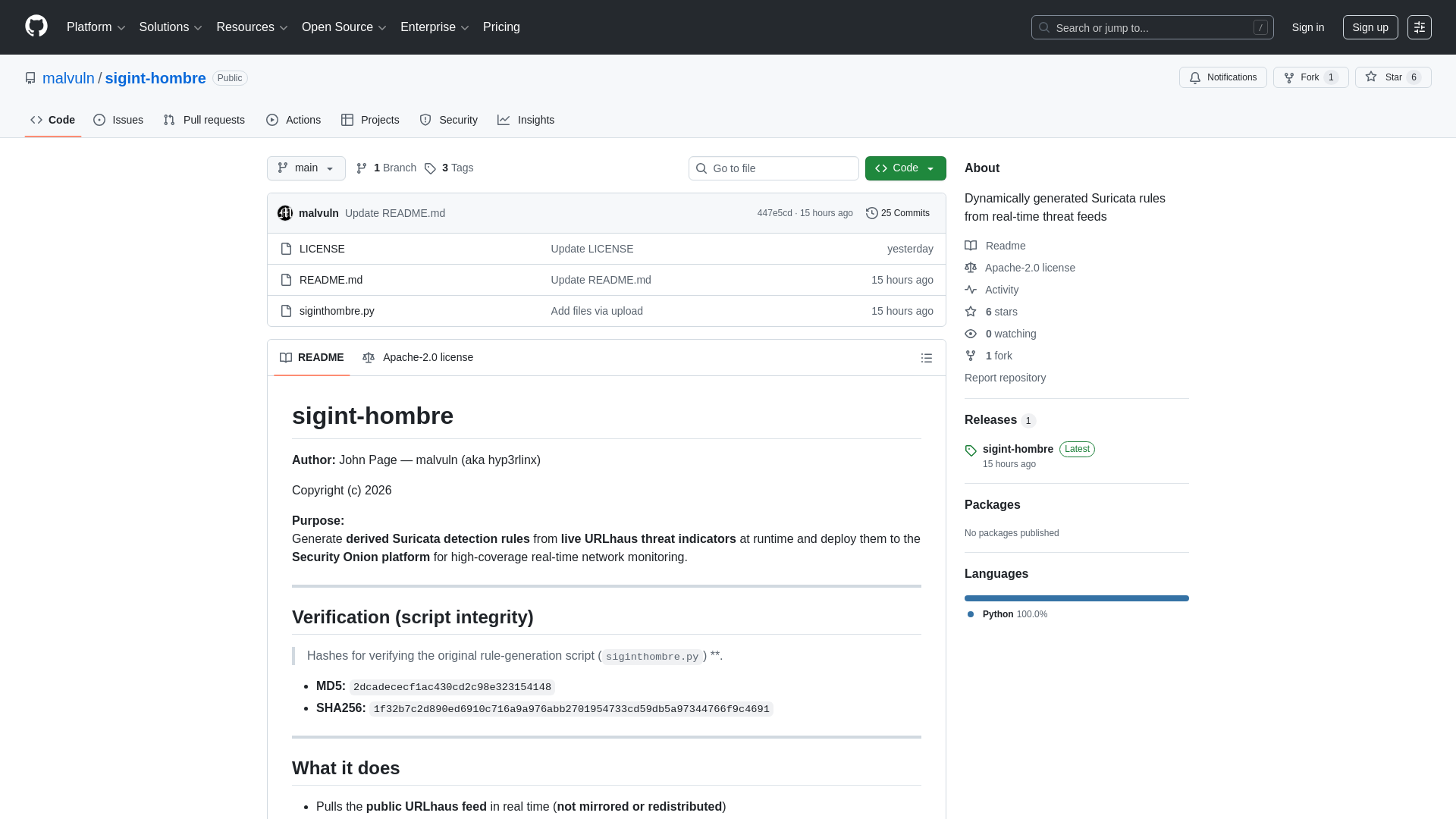1456x819 pixels.
Task: Select the Pricing menu item
Action: (x=501, y=27)
